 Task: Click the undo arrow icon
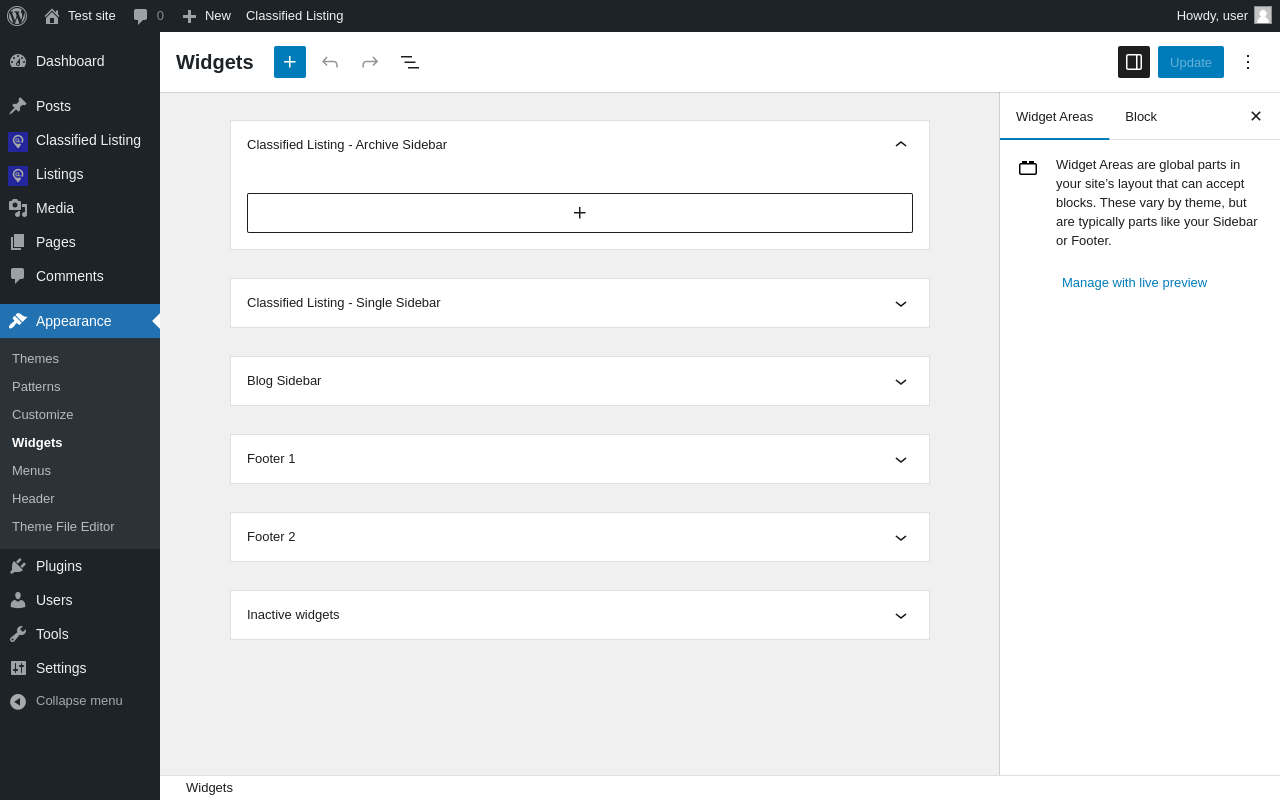(x=330, y=62)
